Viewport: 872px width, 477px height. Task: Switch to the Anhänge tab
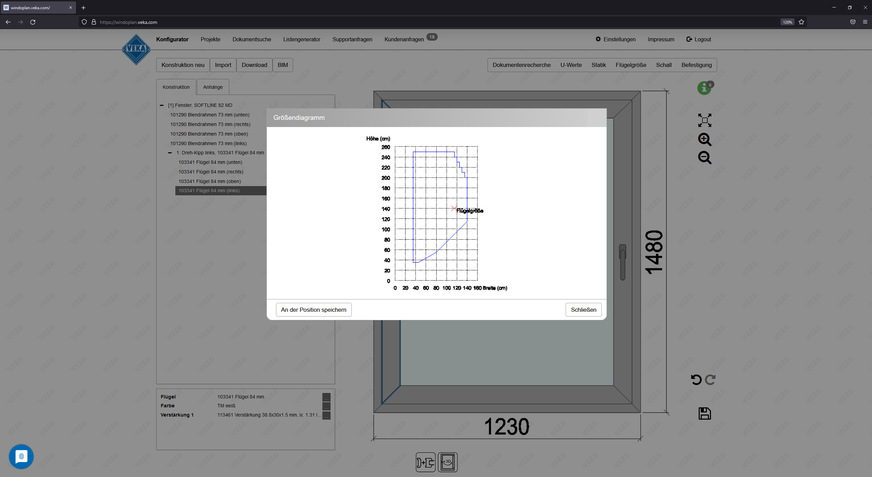pos(212,87)
